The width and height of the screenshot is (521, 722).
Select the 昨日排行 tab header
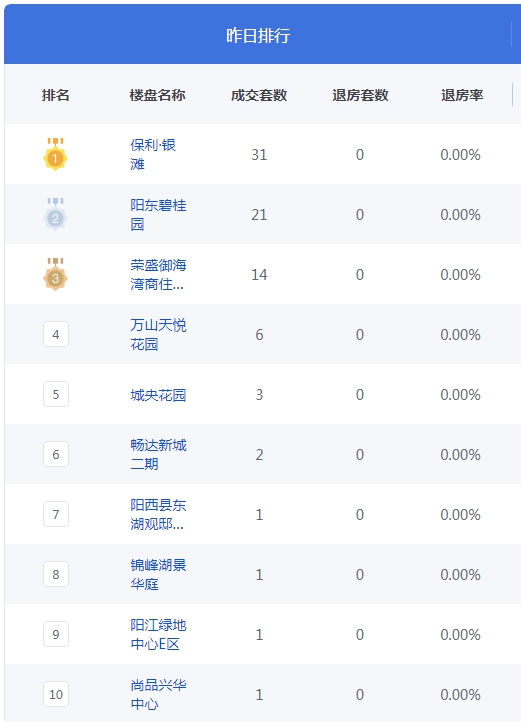pyautogui.click(x=258, y=35)
